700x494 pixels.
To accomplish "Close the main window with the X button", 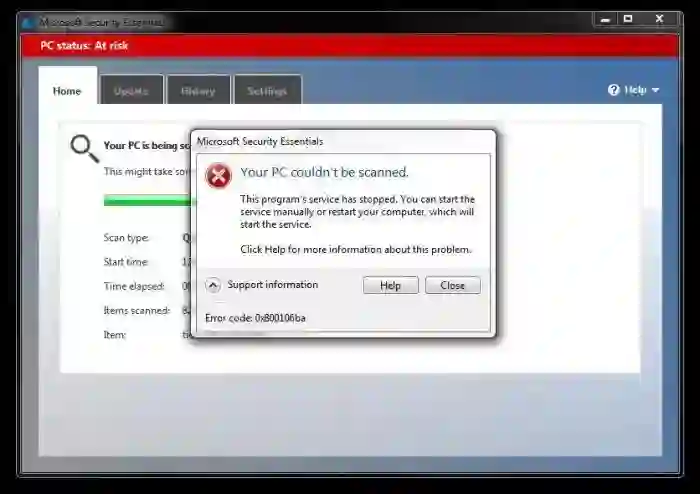I will 659,19.
